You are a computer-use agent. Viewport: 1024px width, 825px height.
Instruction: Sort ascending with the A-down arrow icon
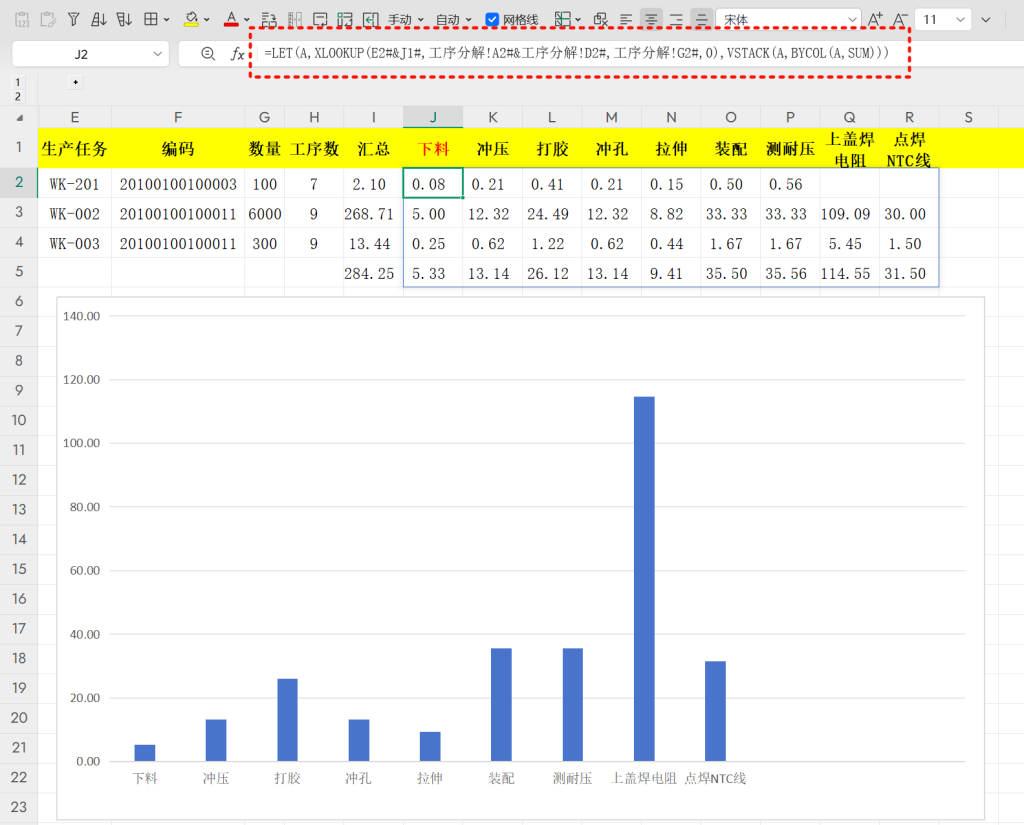(x=99, y=20)
